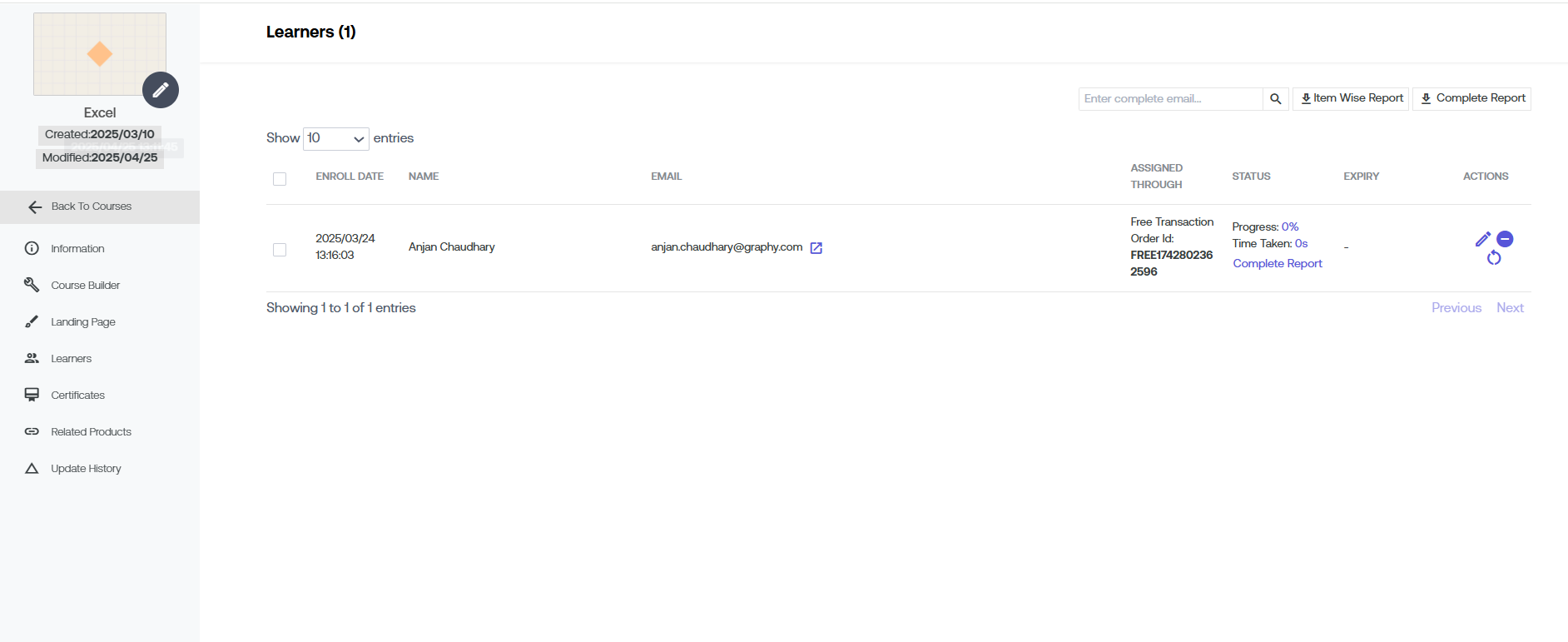Viewport: 1568px width, 642px height.
Task: Download Complete Report from top toolbar
Action: pyautogui.click(x=1471, y=98)
